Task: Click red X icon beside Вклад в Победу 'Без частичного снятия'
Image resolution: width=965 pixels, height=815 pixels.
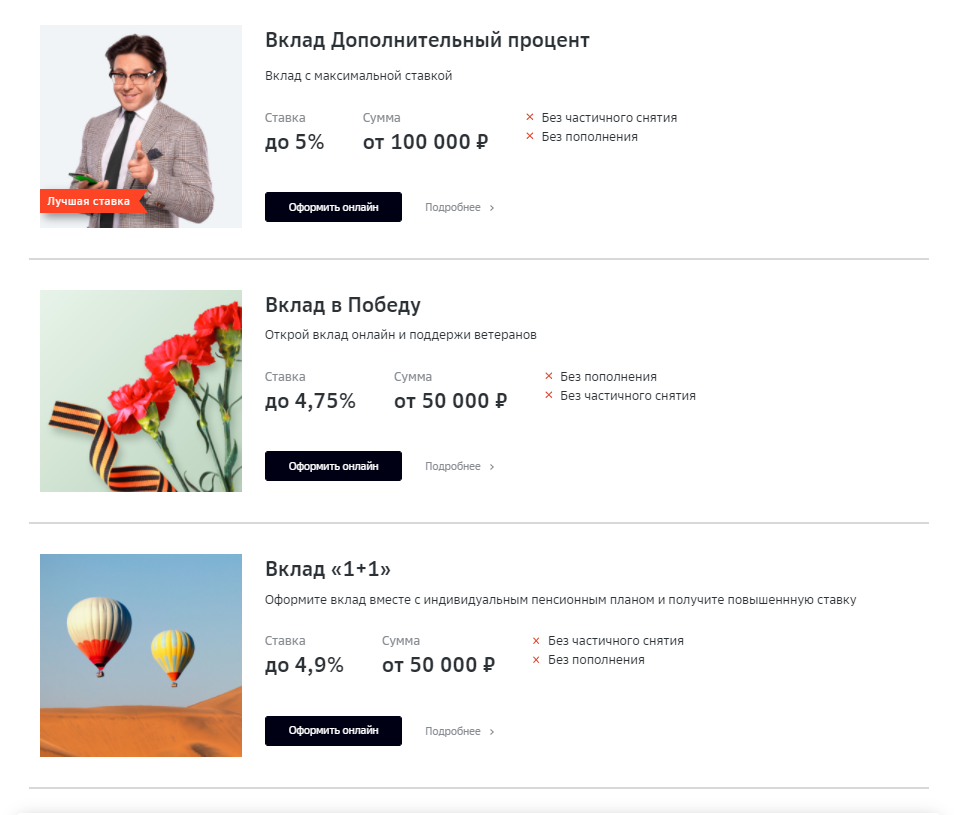Action: tap(549, 396)
